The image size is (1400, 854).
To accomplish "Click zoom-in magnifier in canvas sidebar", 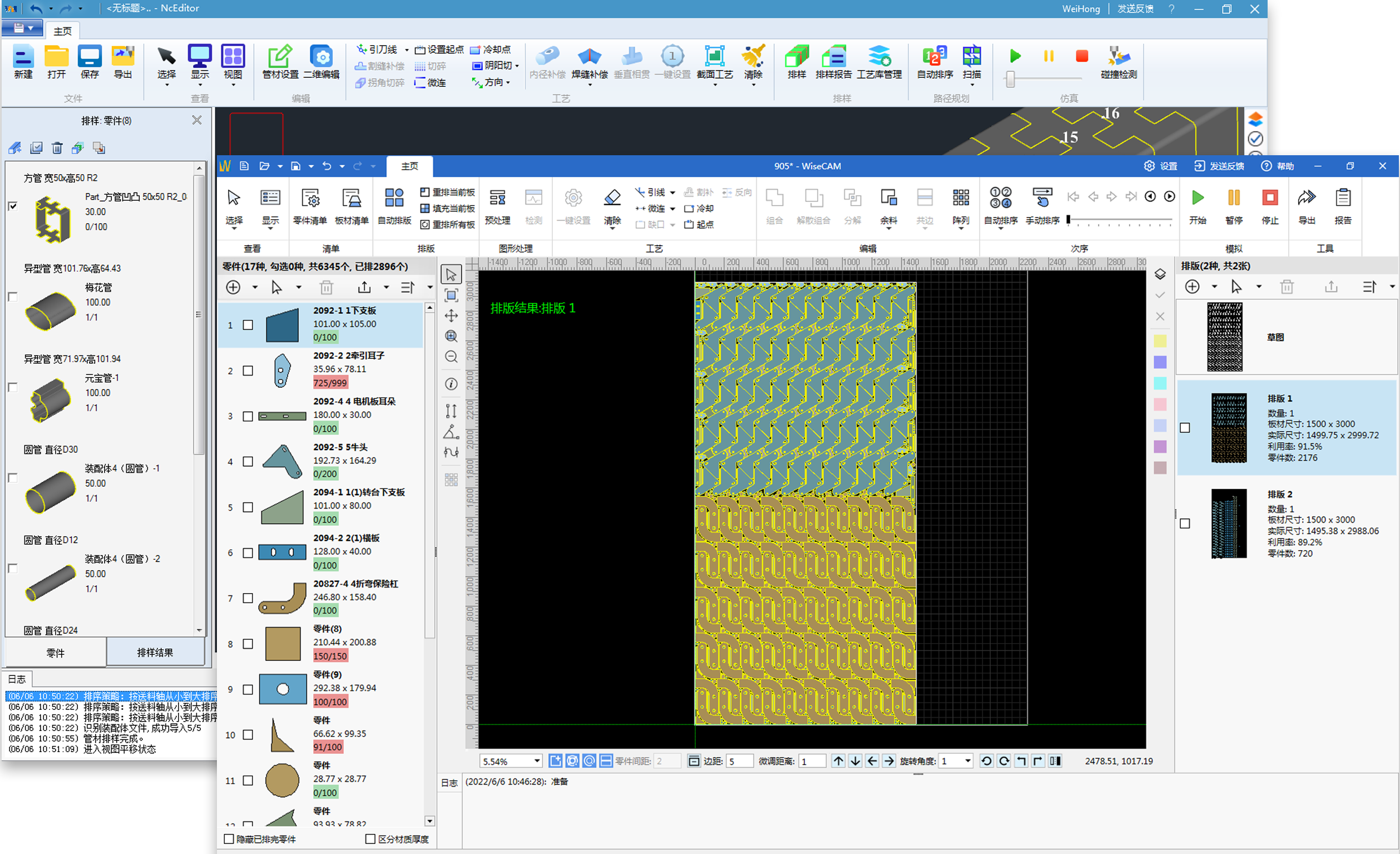I will [451, 336].
